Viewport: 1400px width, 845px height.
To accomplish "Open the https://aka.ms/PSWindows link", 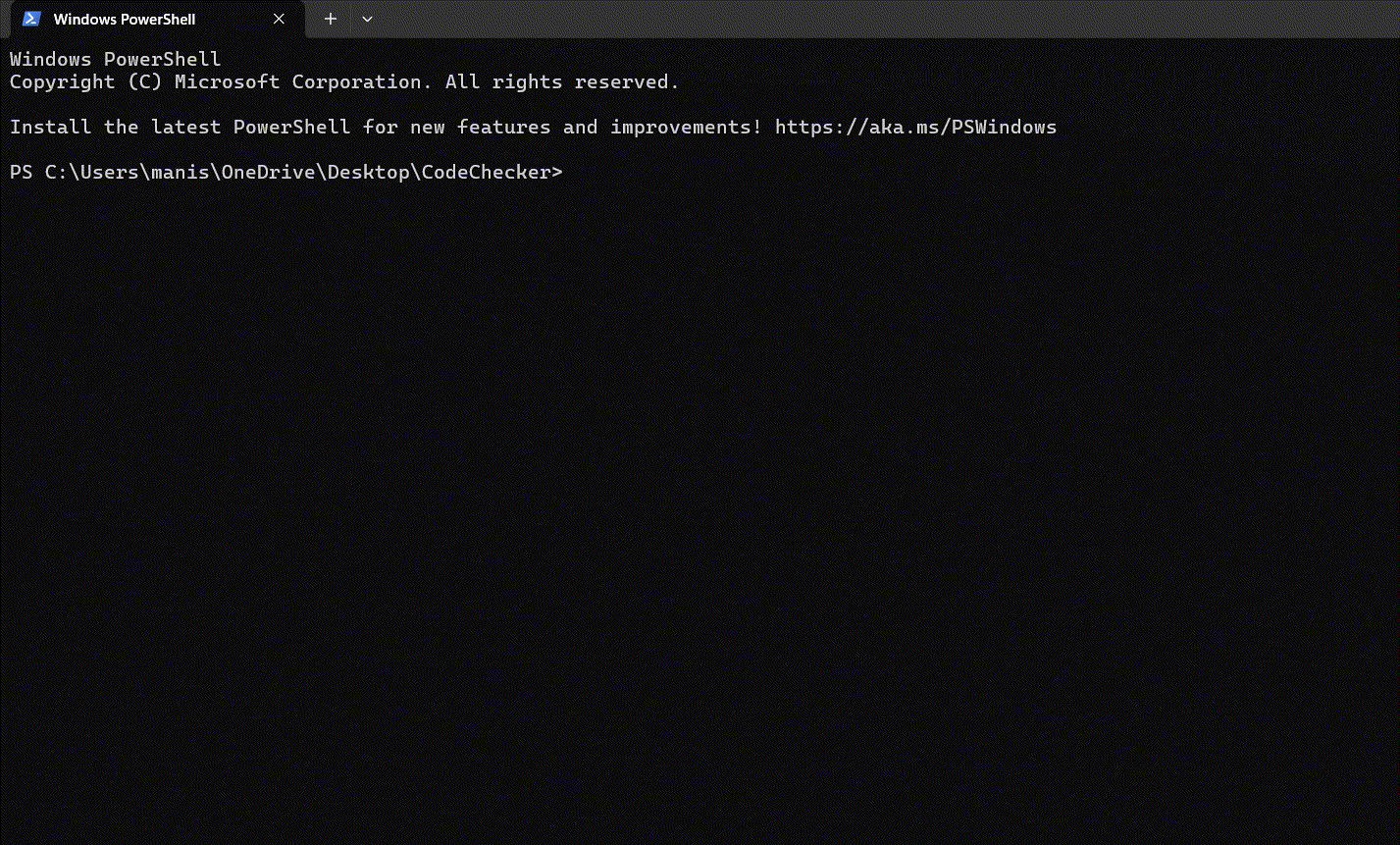I will point(915,127).
